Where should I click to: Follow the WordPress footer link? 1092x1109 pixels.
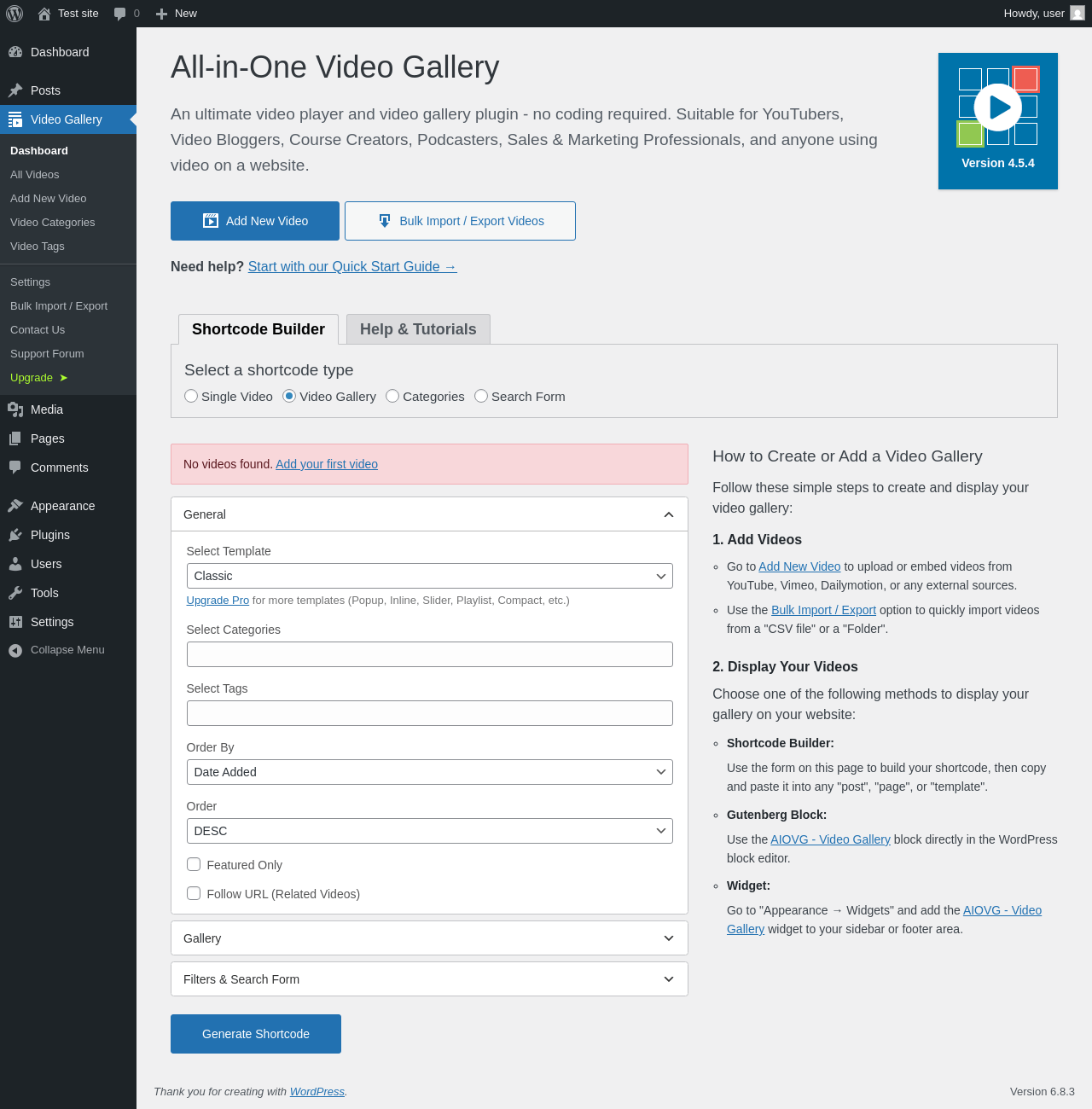click(x=317, y=1092)
